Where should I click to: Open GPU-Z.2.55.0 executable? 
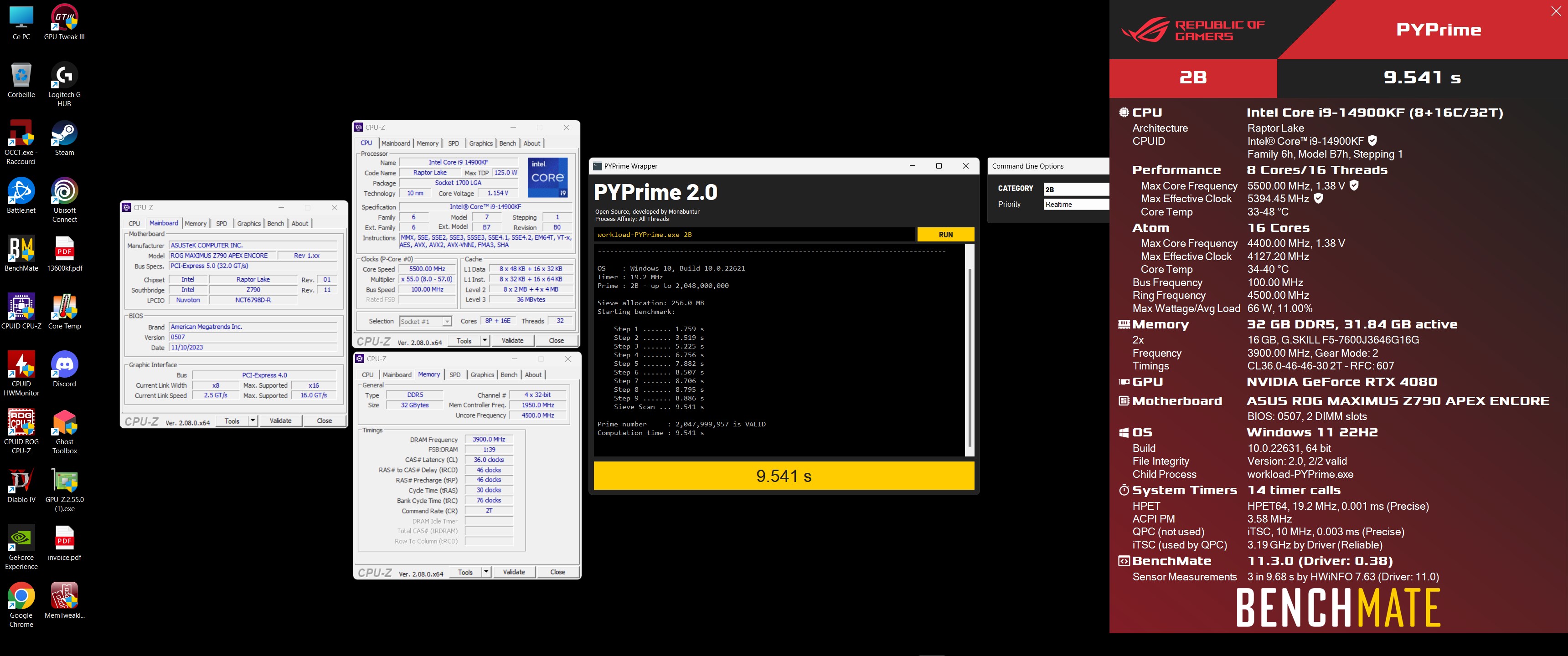64,489
